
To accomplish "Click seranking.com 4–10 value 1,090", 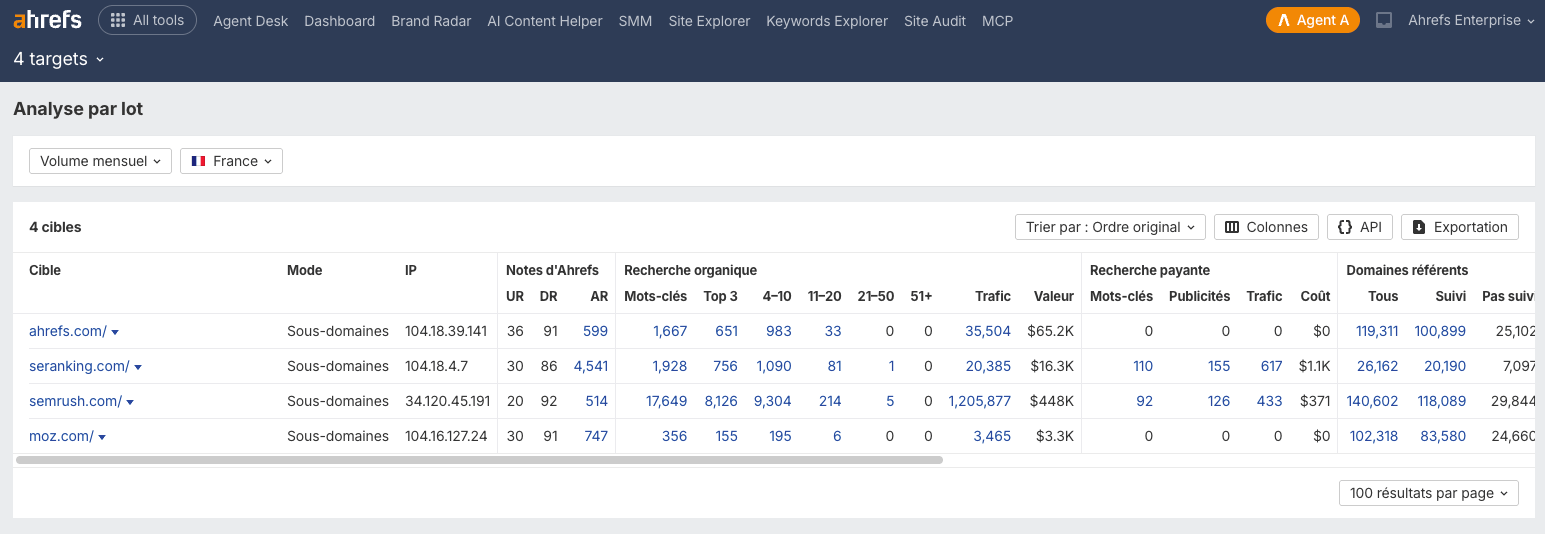I will tap(774, 366).
